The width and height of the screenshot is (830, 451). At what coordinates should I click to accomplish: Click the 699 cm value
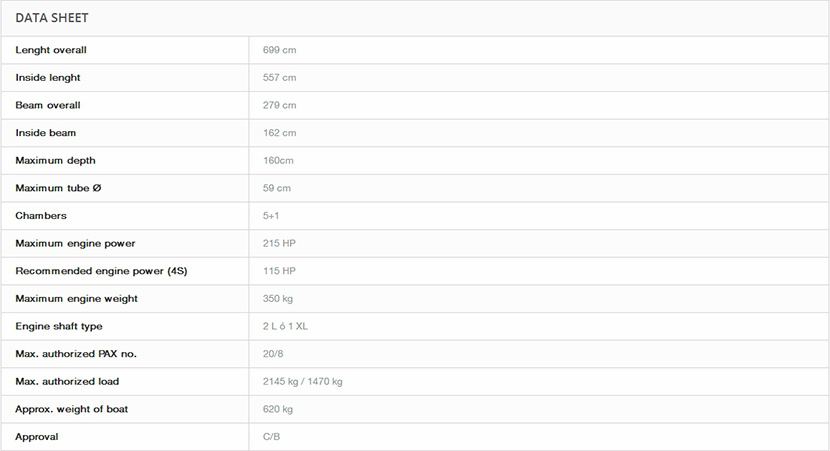coord(279,50)
